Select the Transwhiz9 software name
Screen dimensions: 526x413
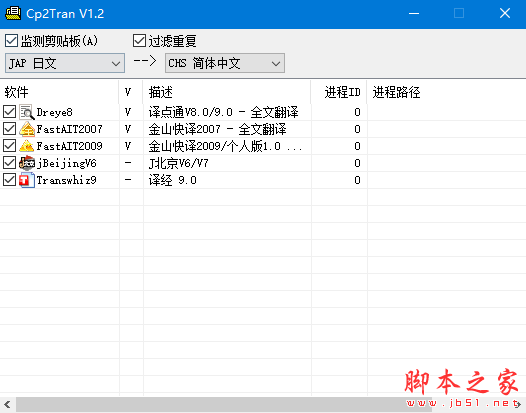pyautogui.click(x=66, y=180)
